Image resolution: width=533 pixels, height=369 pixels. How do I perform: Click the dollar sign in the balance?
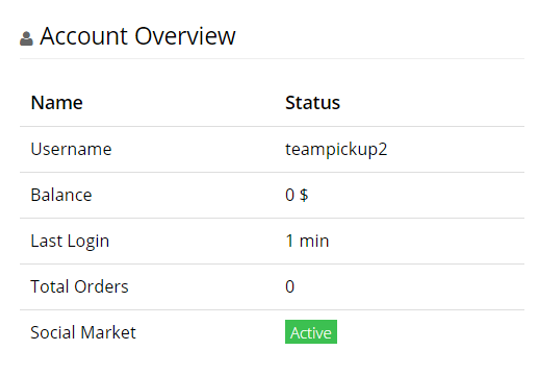coord(304,195)
